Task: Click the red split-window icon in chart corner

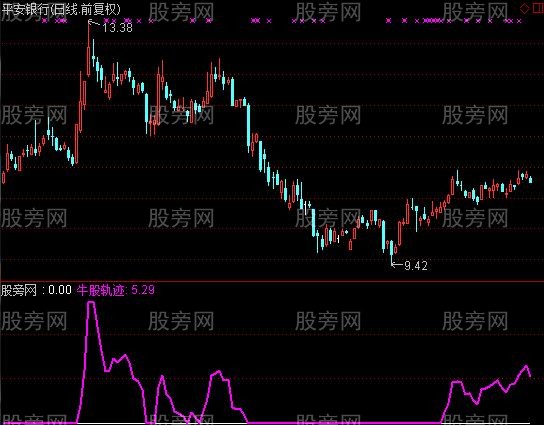Action: pyautogui.click(x=538, y=9)
